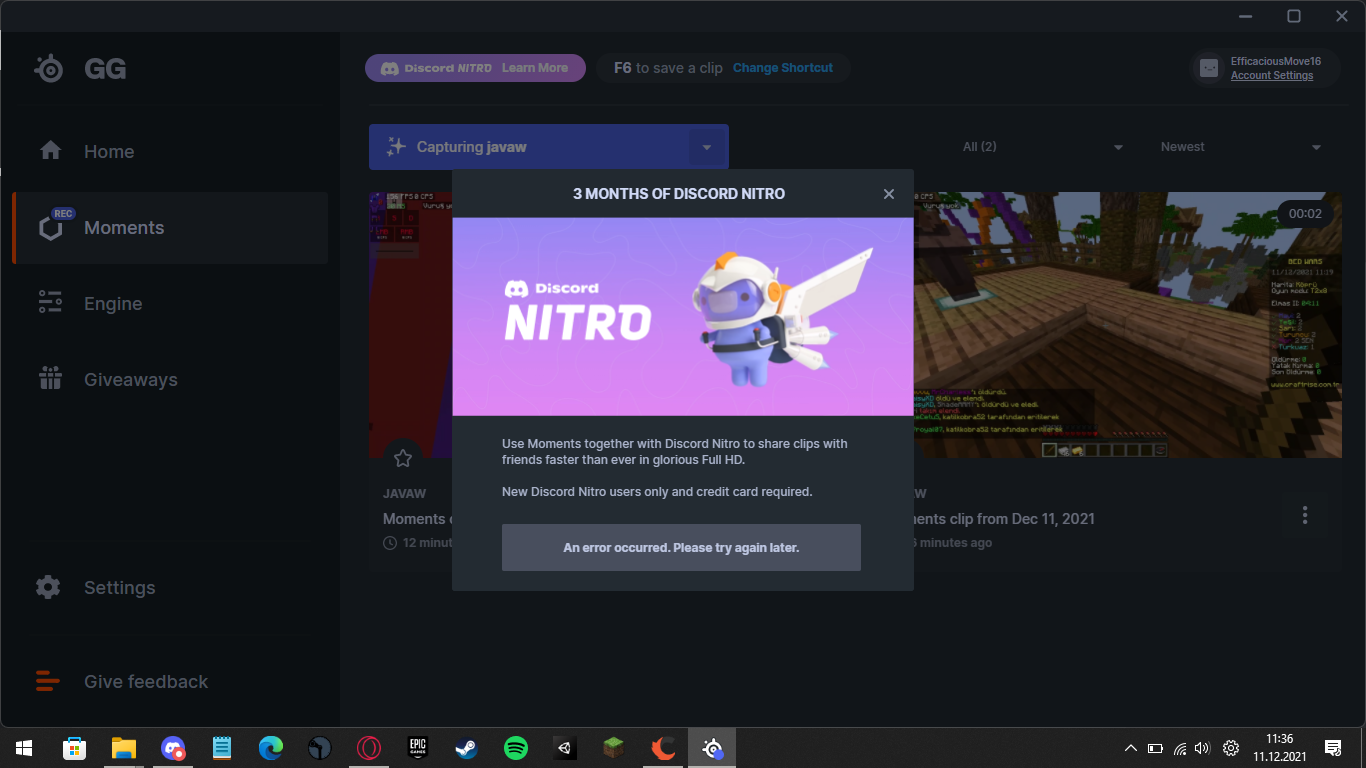The image size is (1366, 768).
Task: Open the Moments section
Action: coord(170,228)
